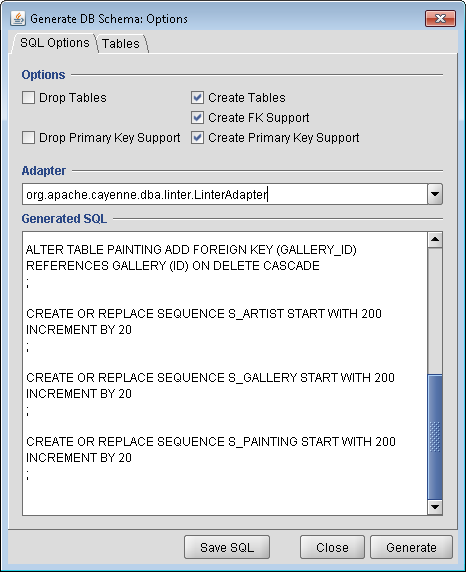Click the Save SQL button
The height and width of the screenshot is (572, 466).
click(x=227, y=547)
